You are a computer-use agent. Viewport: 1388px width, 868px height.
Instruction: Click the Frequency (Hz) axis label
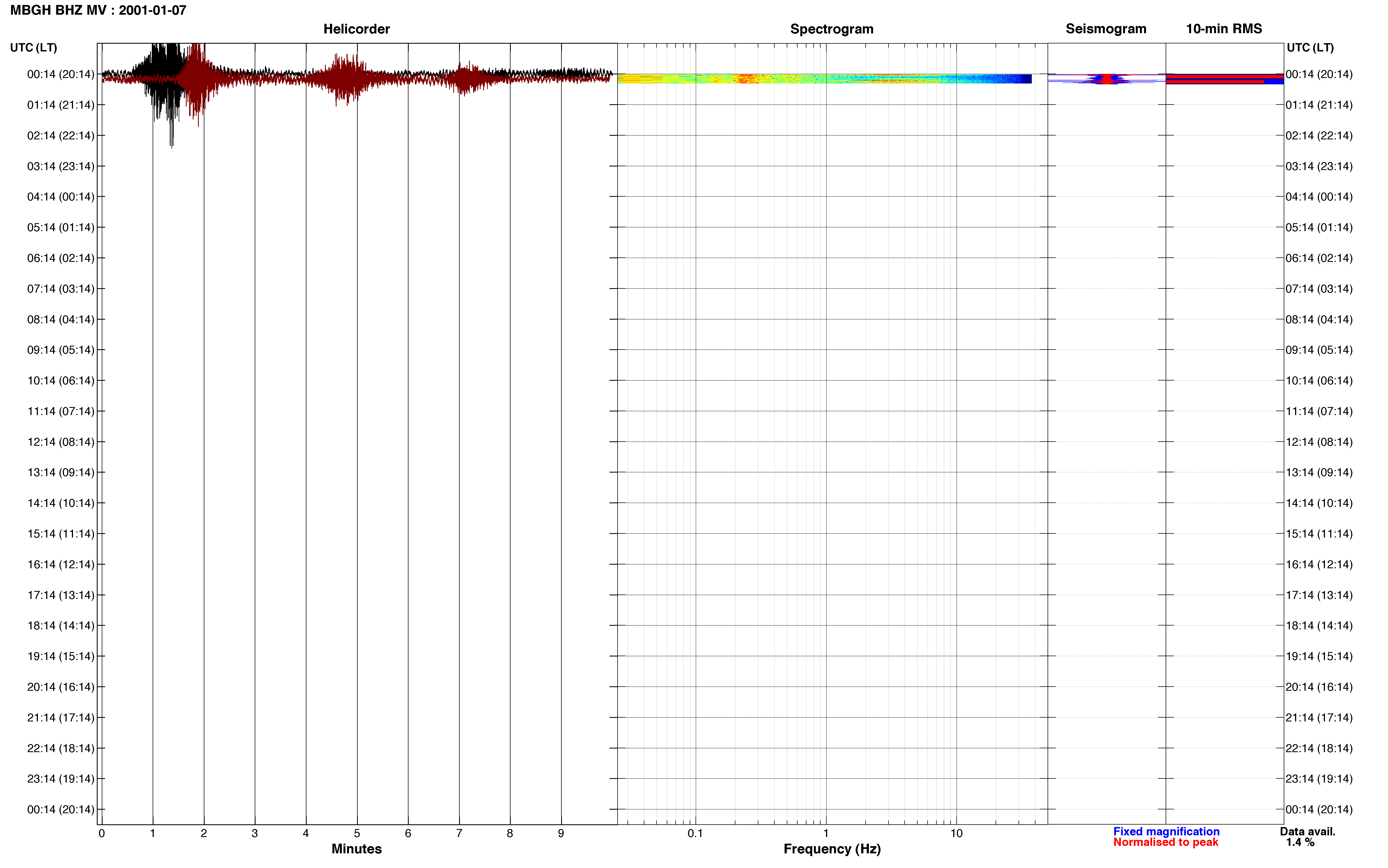(832, 848)
